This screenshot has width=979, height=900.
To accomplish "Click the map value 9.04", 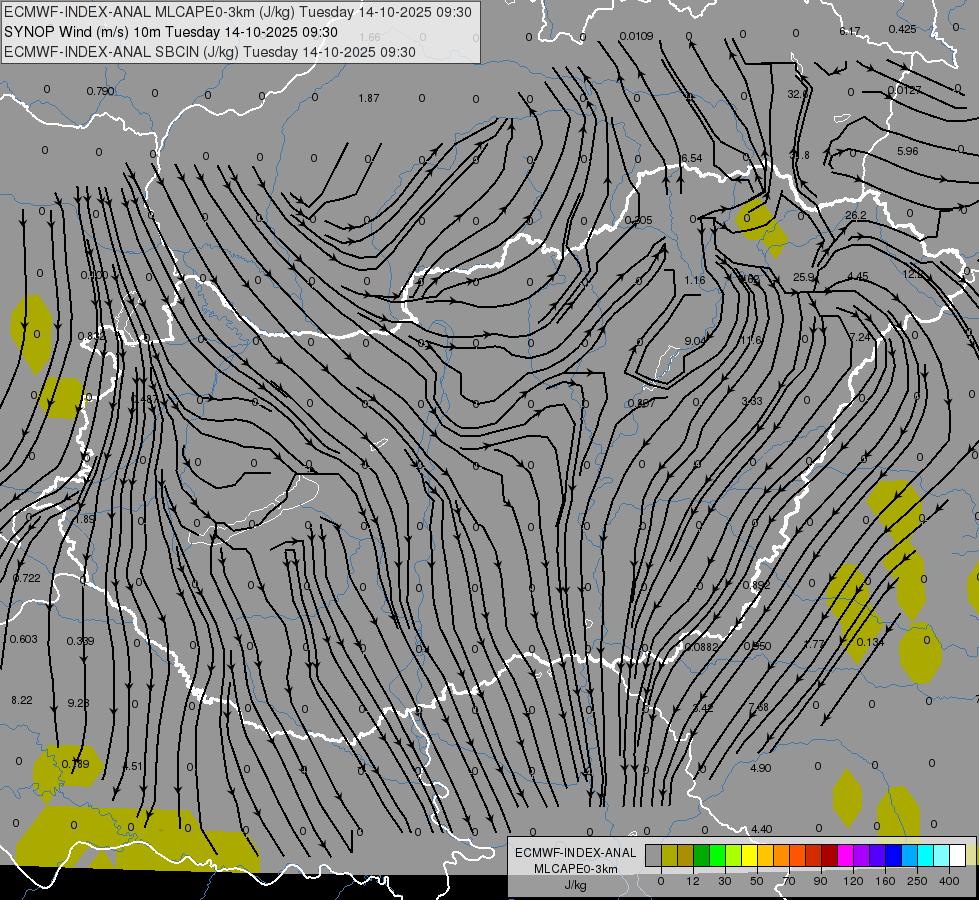I will (695, 341).
